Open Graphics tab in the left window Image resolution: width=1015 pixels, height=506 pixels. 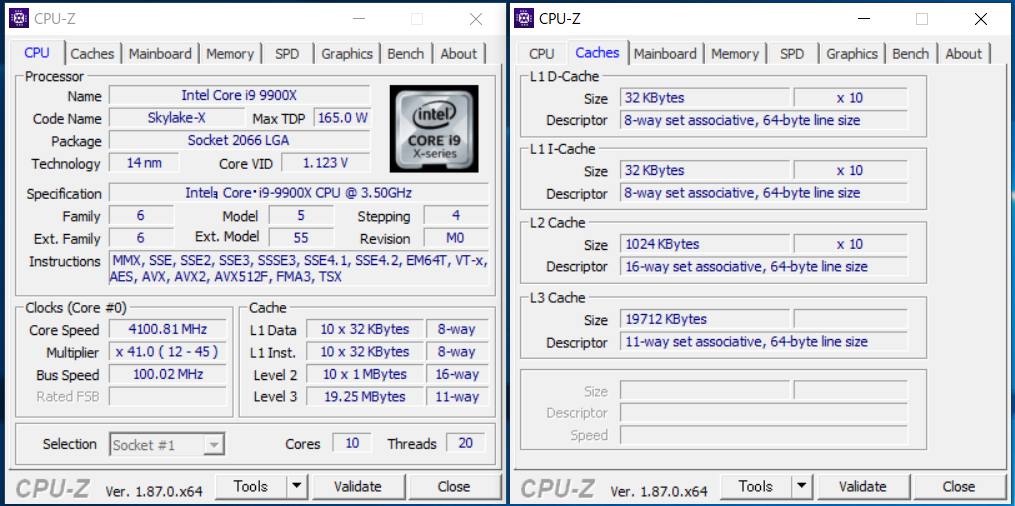click(x=347, y=54)
